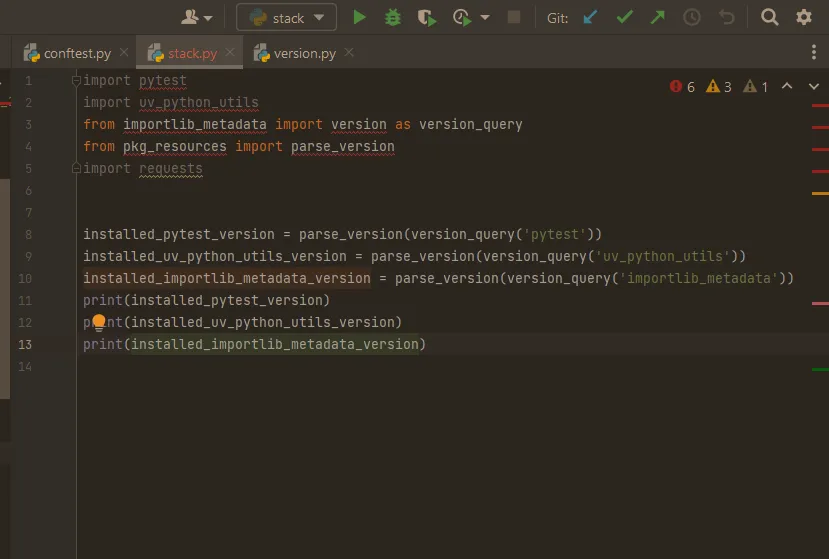Screen dimensions: 829x559
Task: Click 'uv_python_utils' in the line 2 import
Action: point(199,103)
